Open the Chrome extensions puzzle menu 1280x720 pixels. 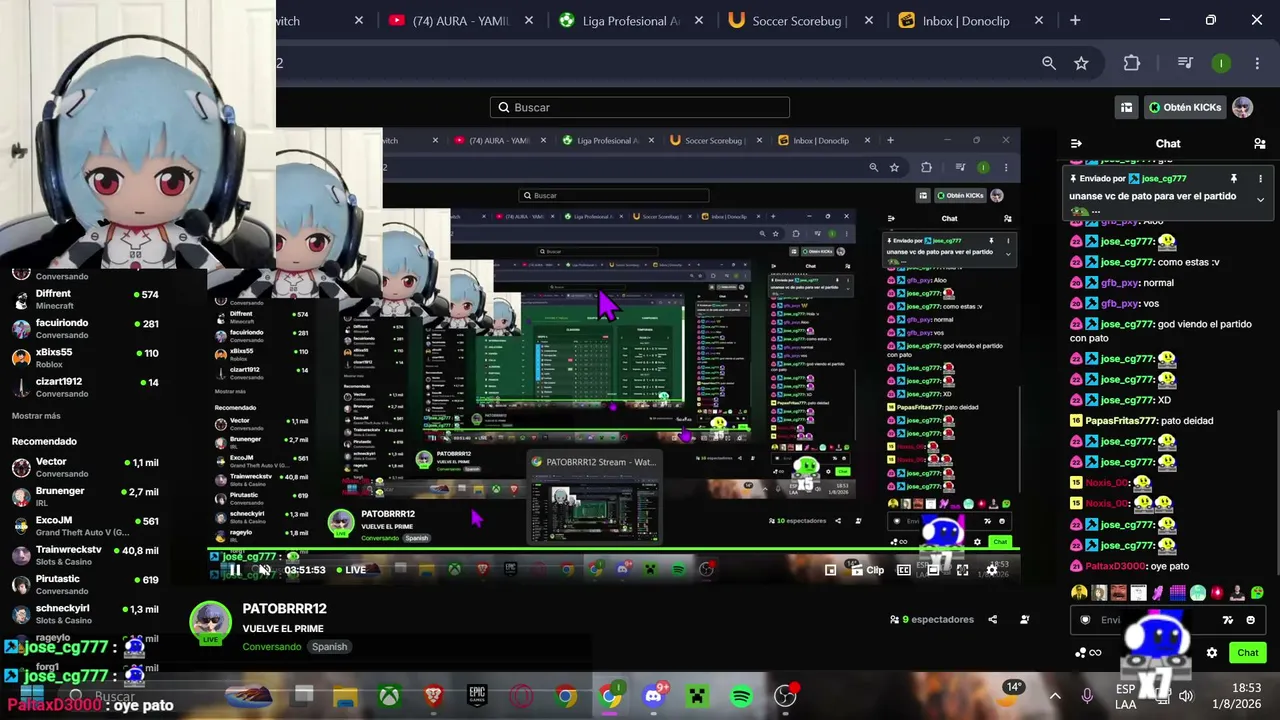pos(1132,63)
